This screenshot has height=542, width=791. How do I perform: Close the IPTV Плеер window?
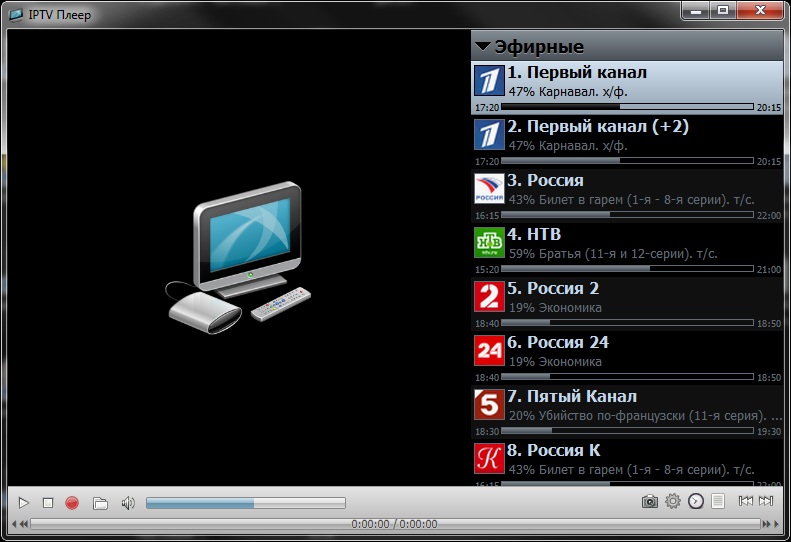tap(760, 11)
